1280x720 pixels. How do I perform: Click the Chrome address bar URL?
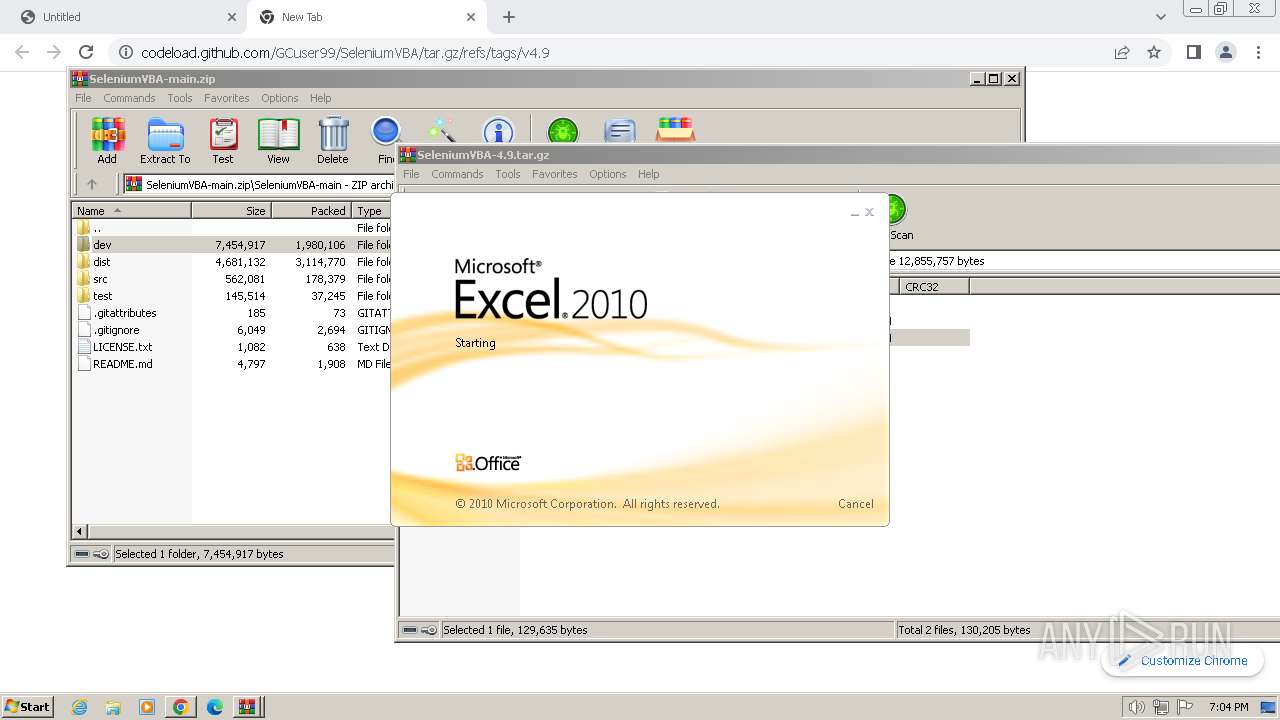pyautogui.click(x=345, y=53)
